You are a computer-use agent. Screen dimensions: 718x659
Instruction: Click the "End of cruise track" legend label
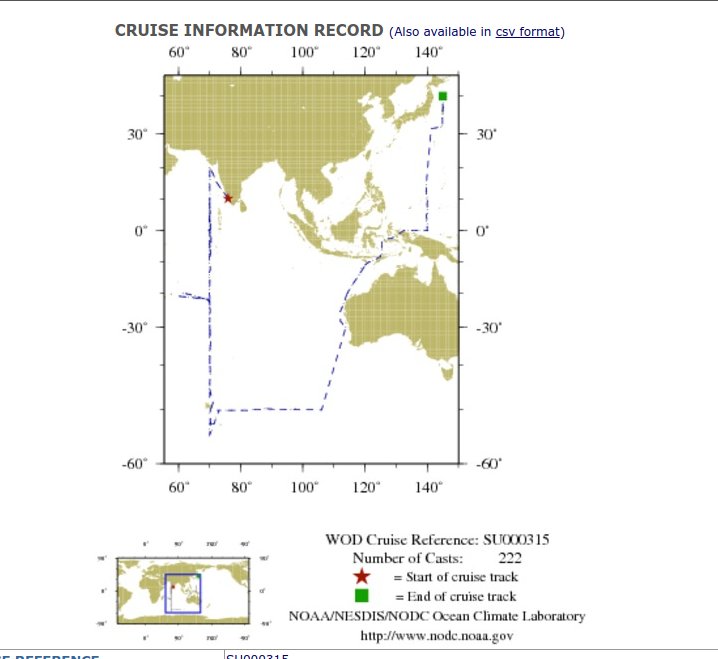click(455, 596)
